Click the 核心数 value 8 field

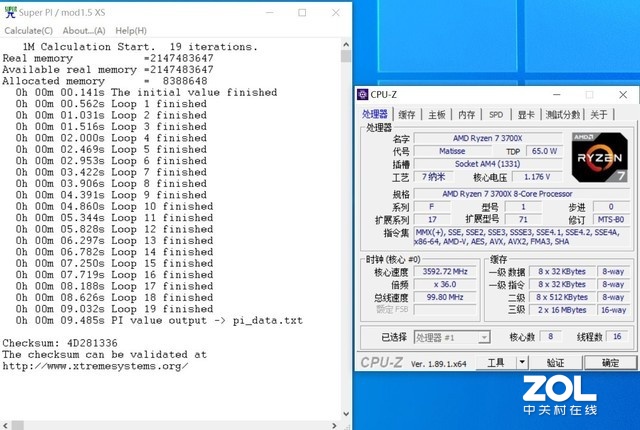coord(551,337)
